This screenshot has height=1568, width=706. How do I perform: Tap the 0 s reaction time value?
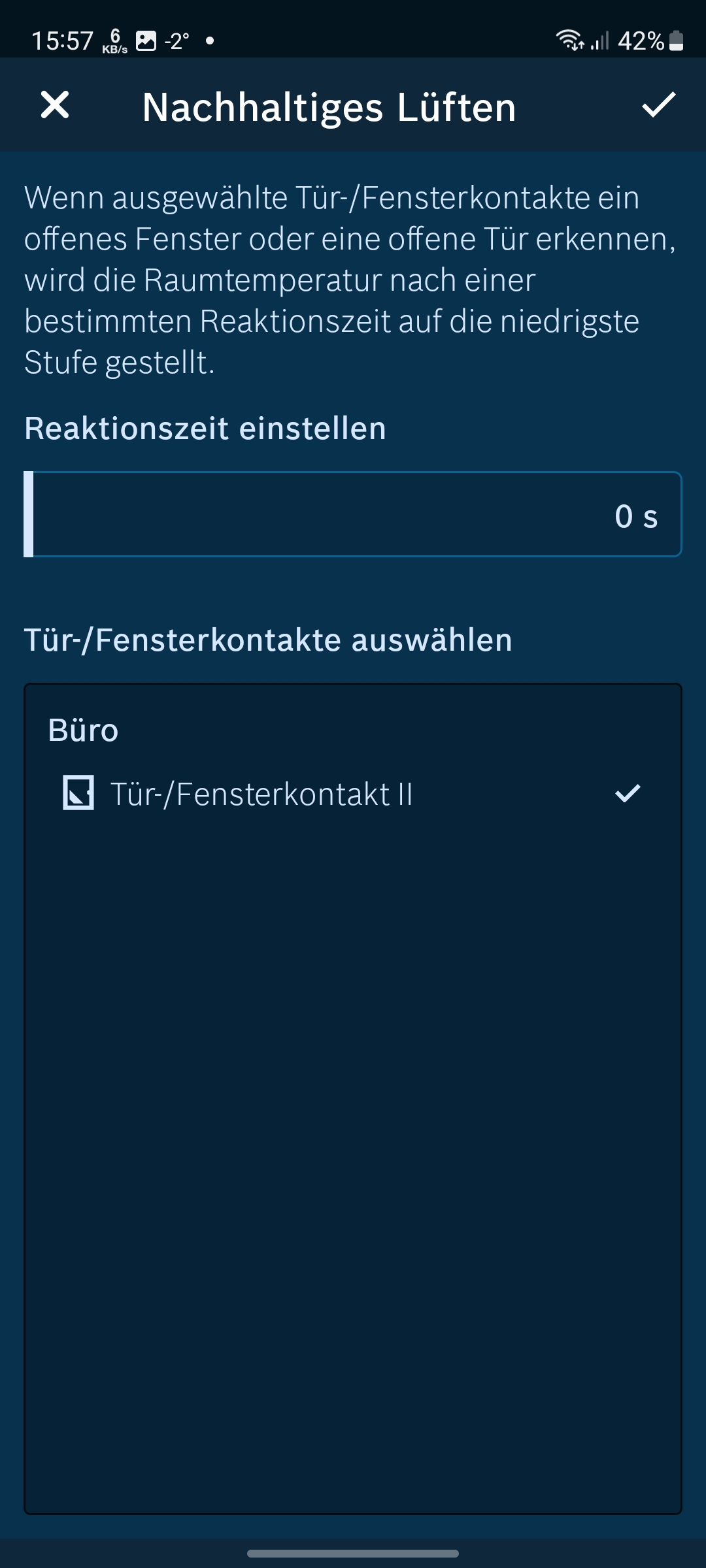(635, 516)
